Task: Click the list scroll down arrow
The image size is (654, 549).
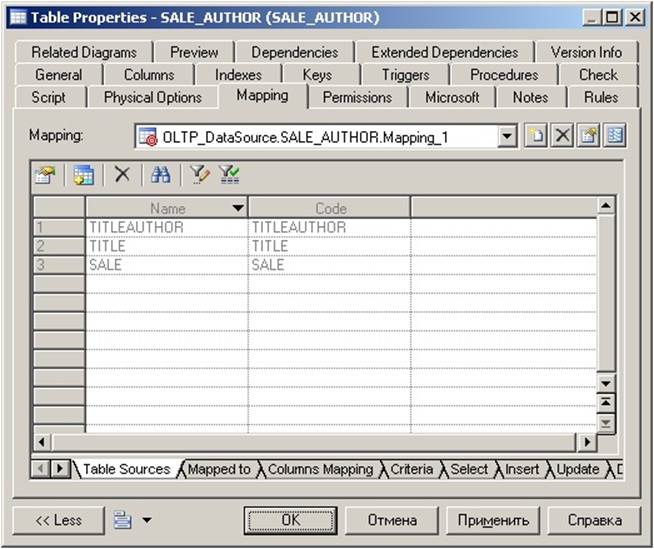Action: click(x=606, y=383)
